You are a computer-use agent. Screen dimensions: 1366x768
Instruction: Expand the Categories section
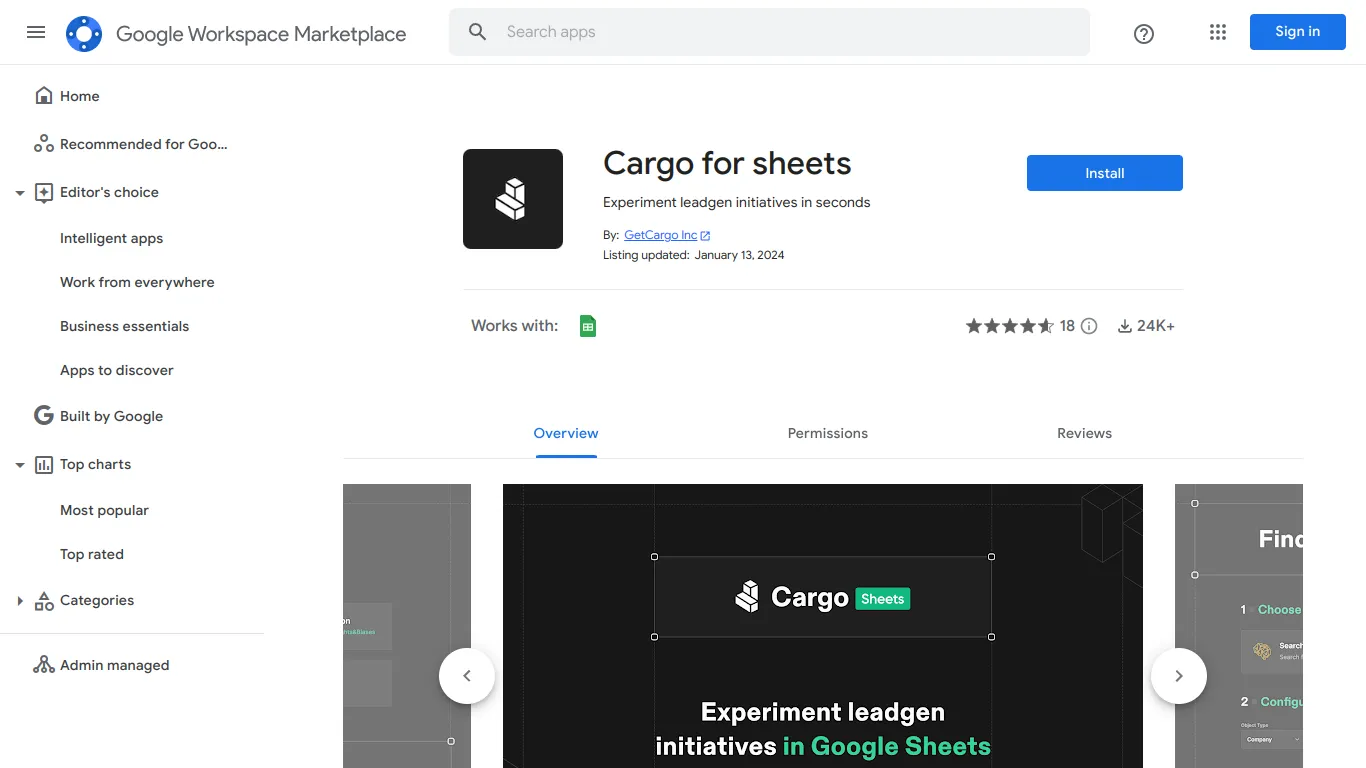pyautogui.click(x=20, y=601)
